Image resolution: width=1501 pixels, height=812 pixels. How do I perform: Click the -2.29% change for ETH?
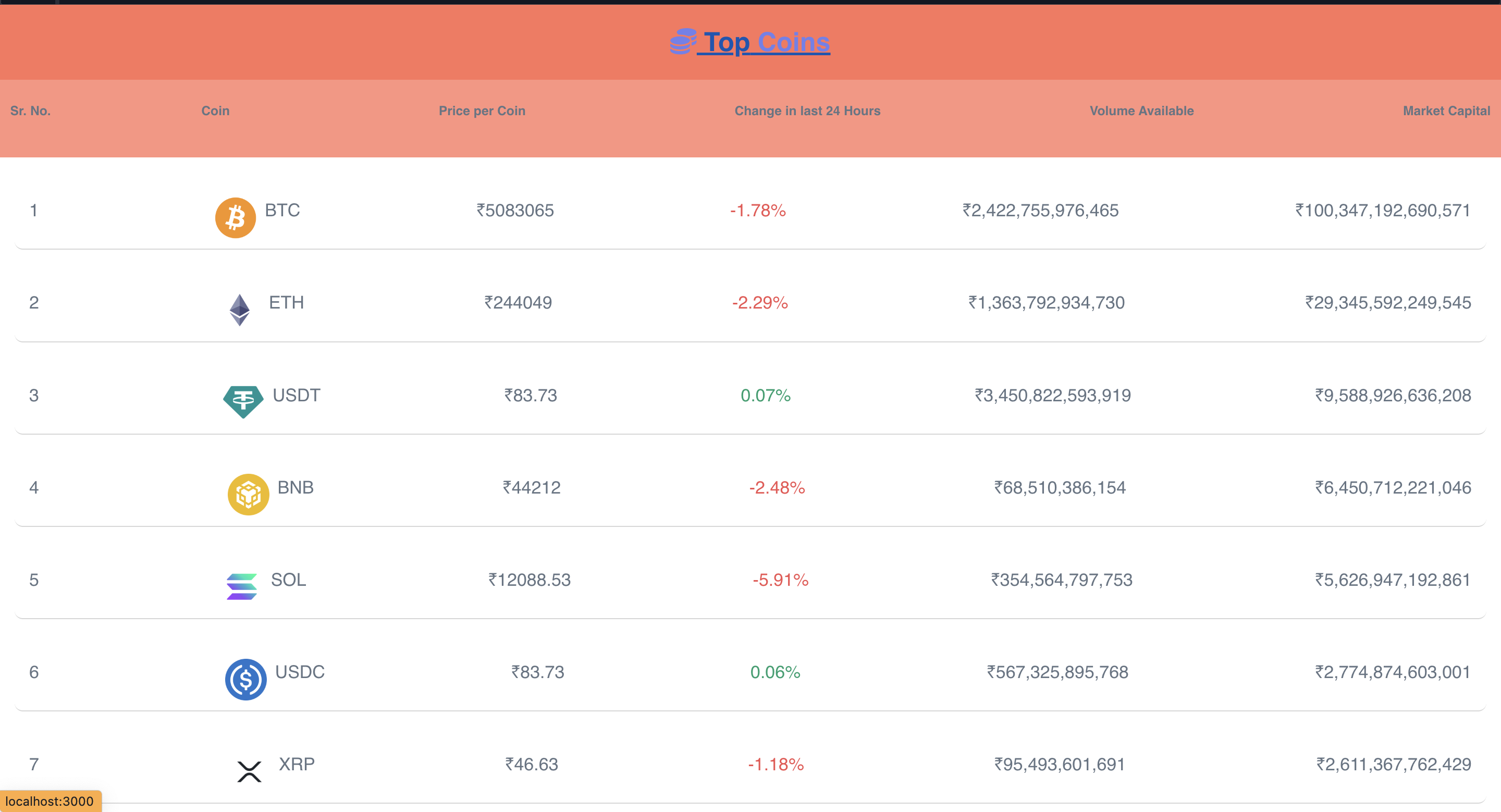coord(760,302)
